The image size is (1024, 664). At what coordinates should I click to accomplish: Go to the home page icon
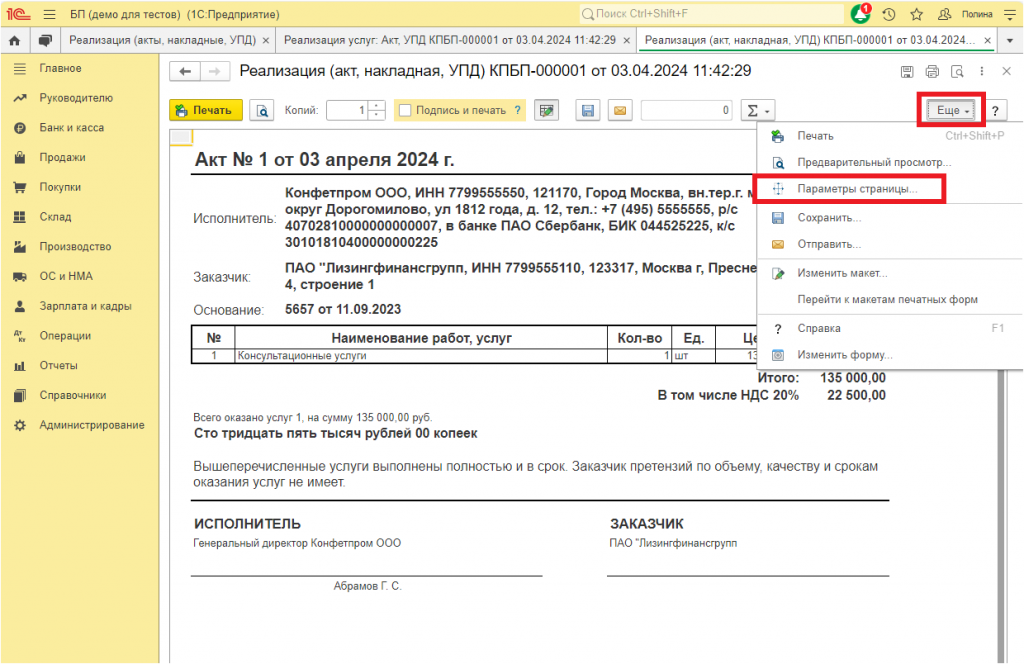click(x=14, y=40)
